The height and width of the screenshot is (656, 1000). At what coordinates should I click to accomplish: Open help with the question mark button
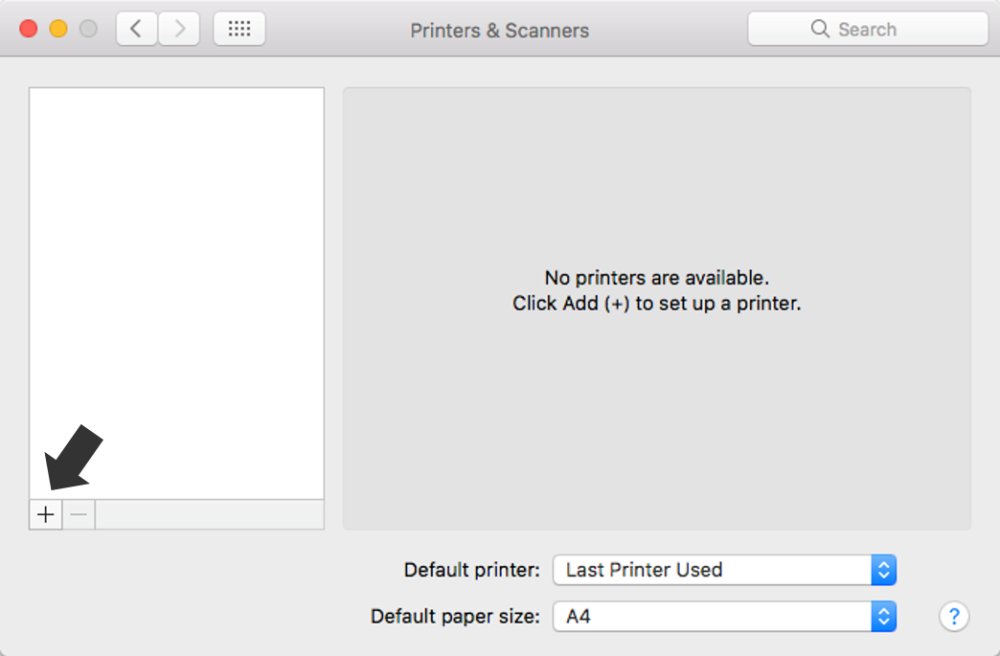point(953,616)
